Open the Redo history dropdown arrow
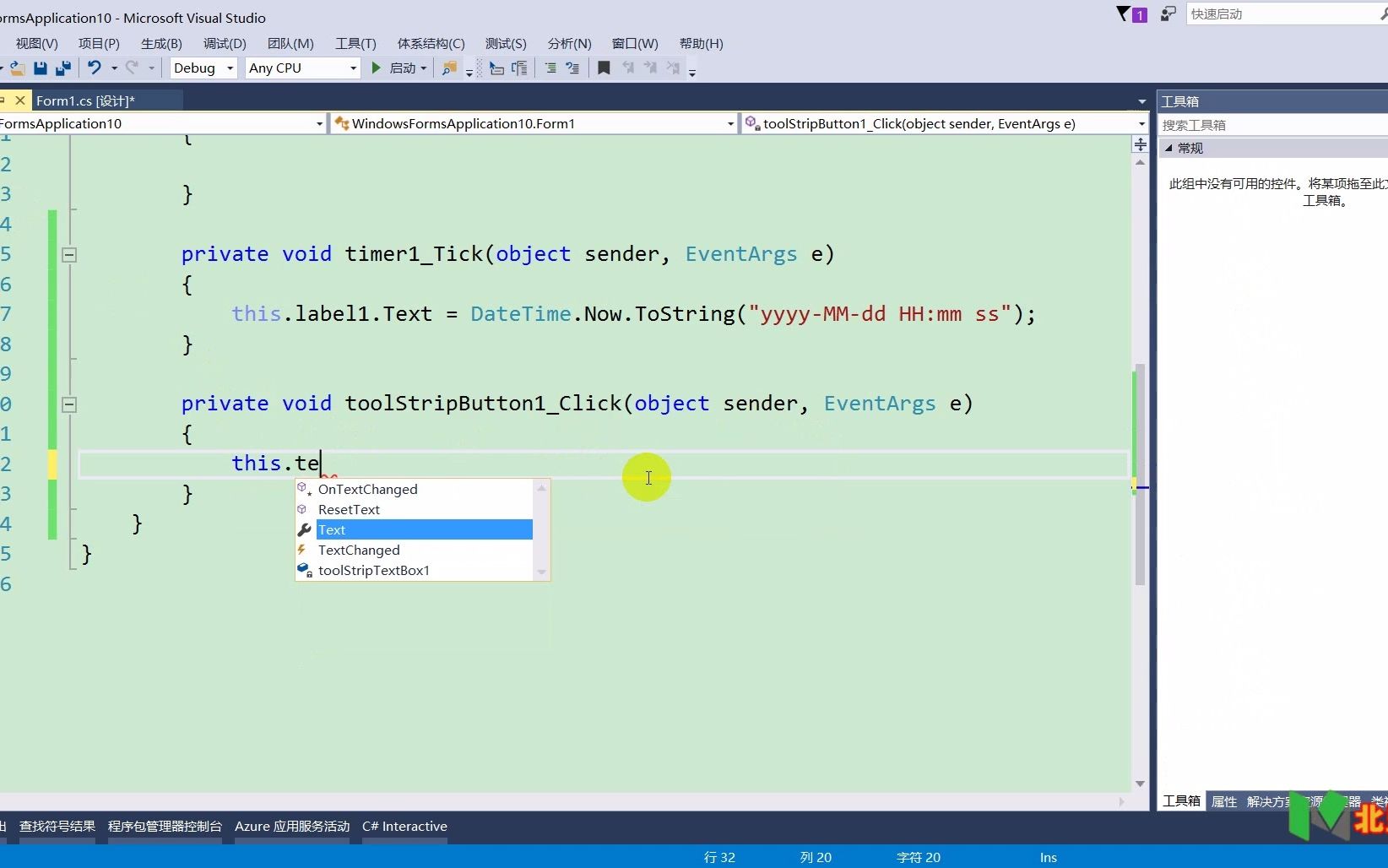Image resolution: width=1388 pixels, height=868 pixels. pyautogui.click(x=151, y=68)
